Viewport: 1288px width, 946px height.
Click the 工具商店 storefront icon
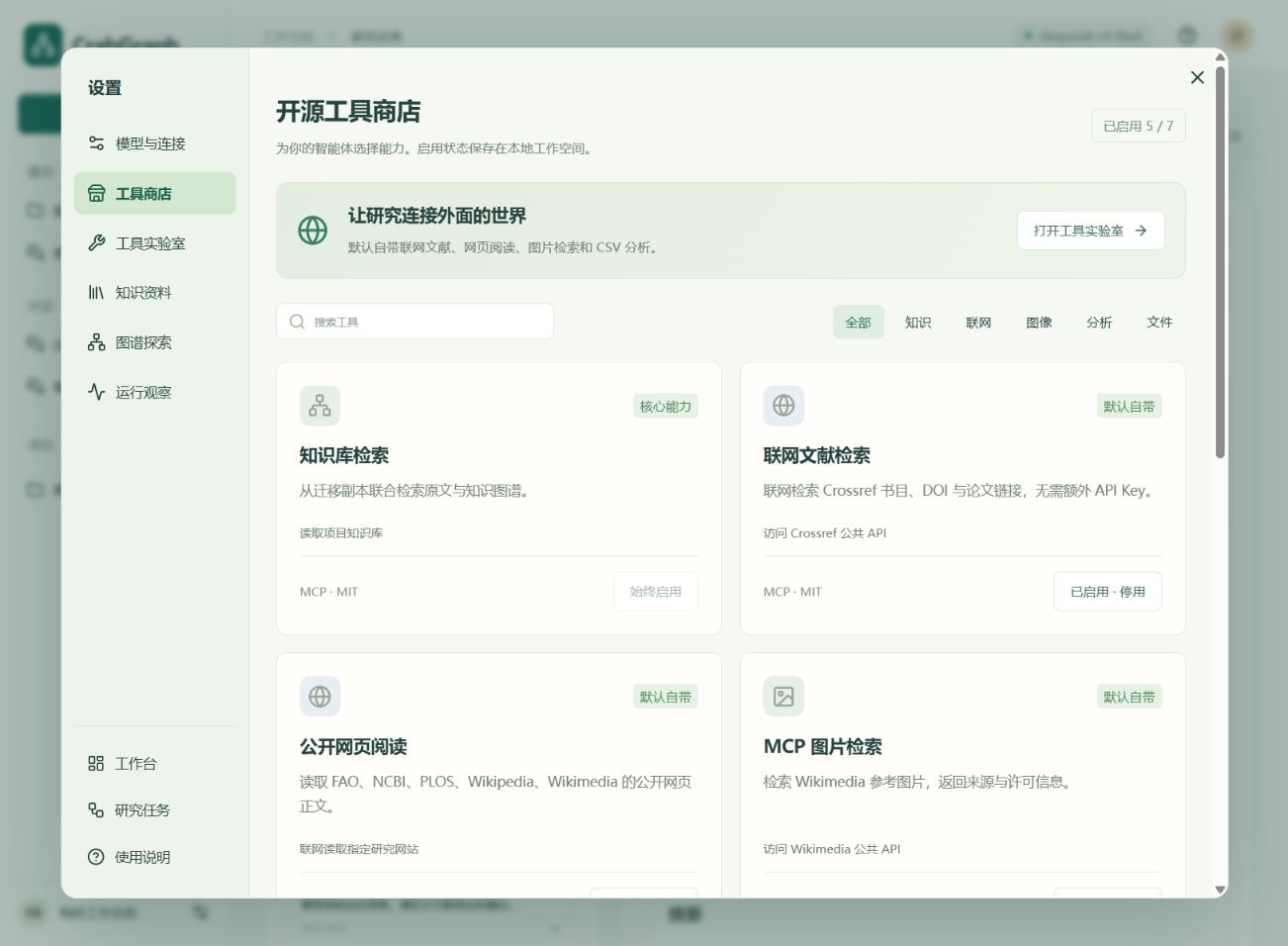96,193
